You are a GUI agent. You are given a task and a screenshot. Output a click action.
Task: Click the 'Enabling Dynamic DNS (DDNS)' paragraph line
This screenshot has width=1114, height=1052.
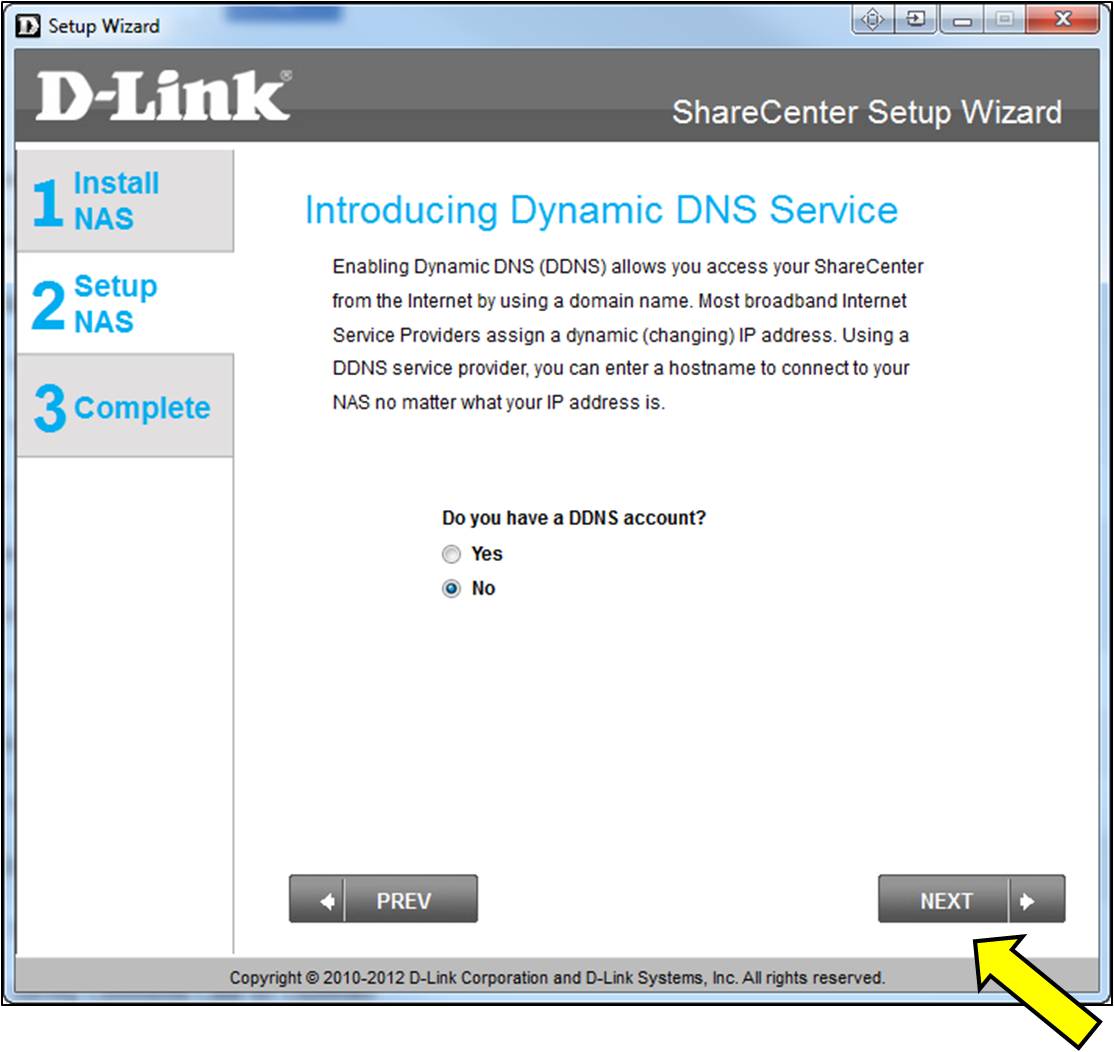pyautogui.click(x=628, y=266)
